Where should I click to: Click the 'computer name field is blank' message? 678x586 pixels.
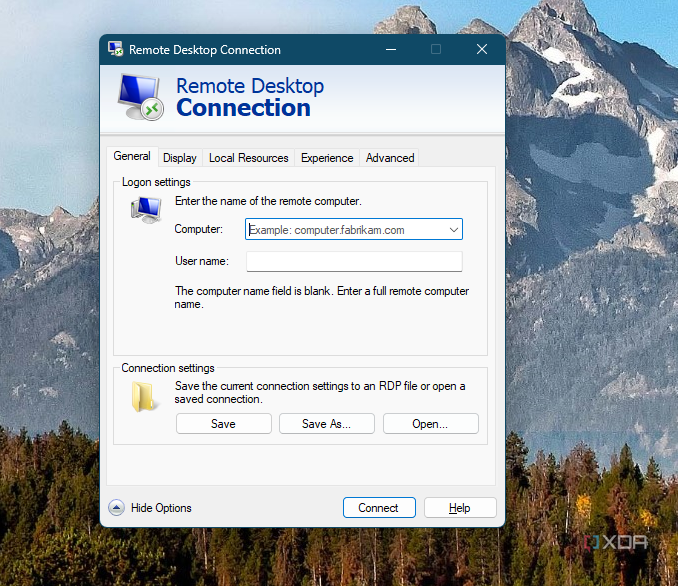(322, 298)
